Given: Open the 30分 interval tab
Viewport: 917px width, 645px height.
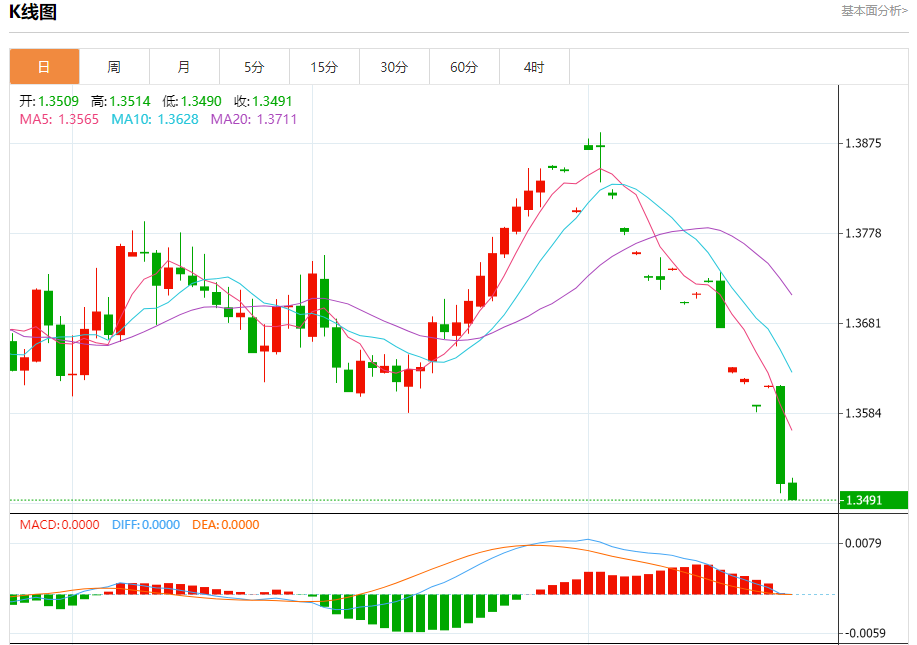Looking at the screenshot, I should (x=394, y=67).
